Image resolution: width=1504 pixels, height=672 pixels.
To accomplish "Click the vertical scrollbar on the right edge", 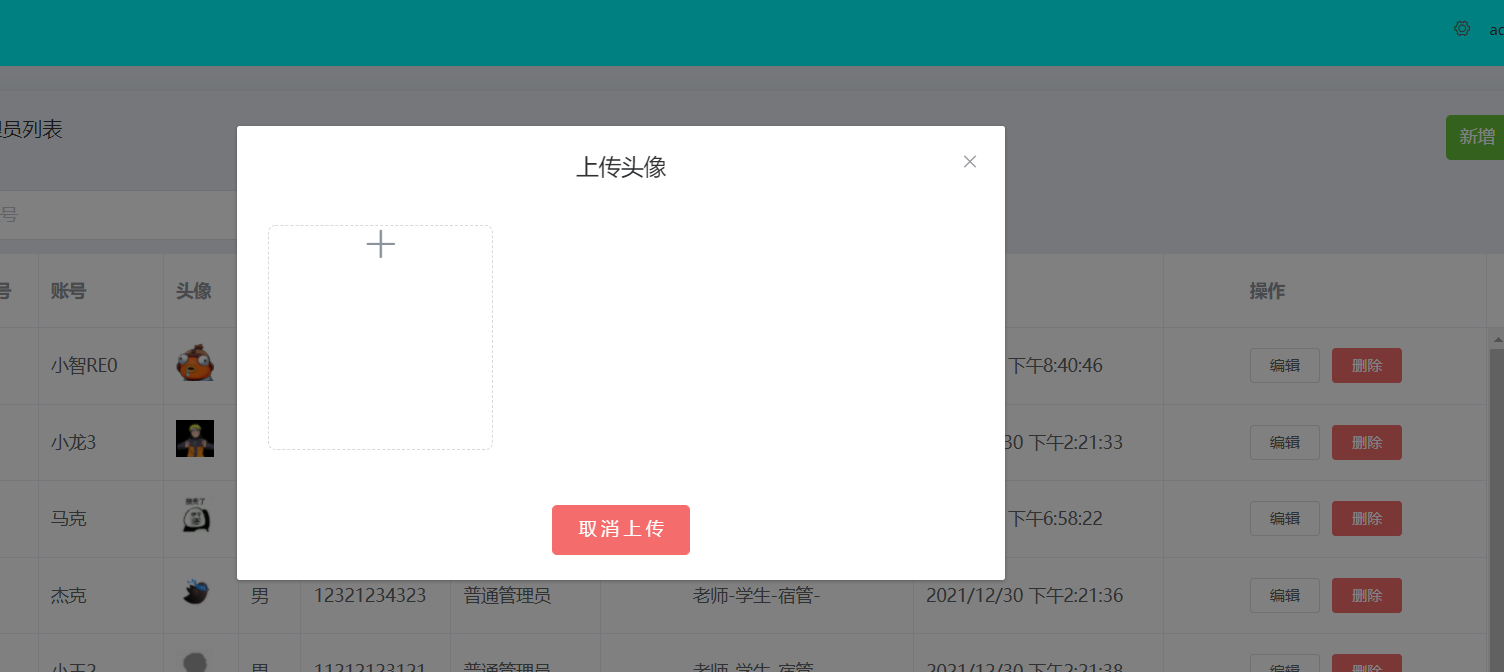I will tap(1498, 400).
